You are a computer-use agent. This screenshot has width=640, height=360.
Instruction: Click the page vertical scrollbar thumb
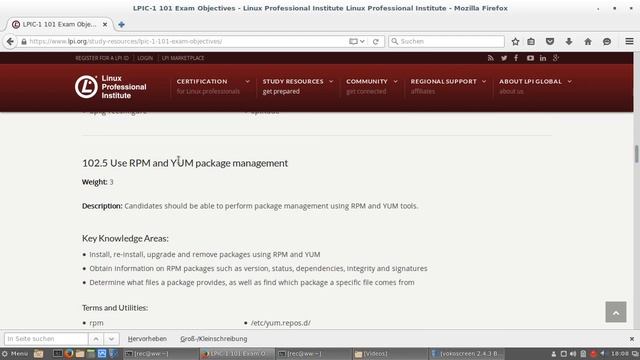coord(636,154)
